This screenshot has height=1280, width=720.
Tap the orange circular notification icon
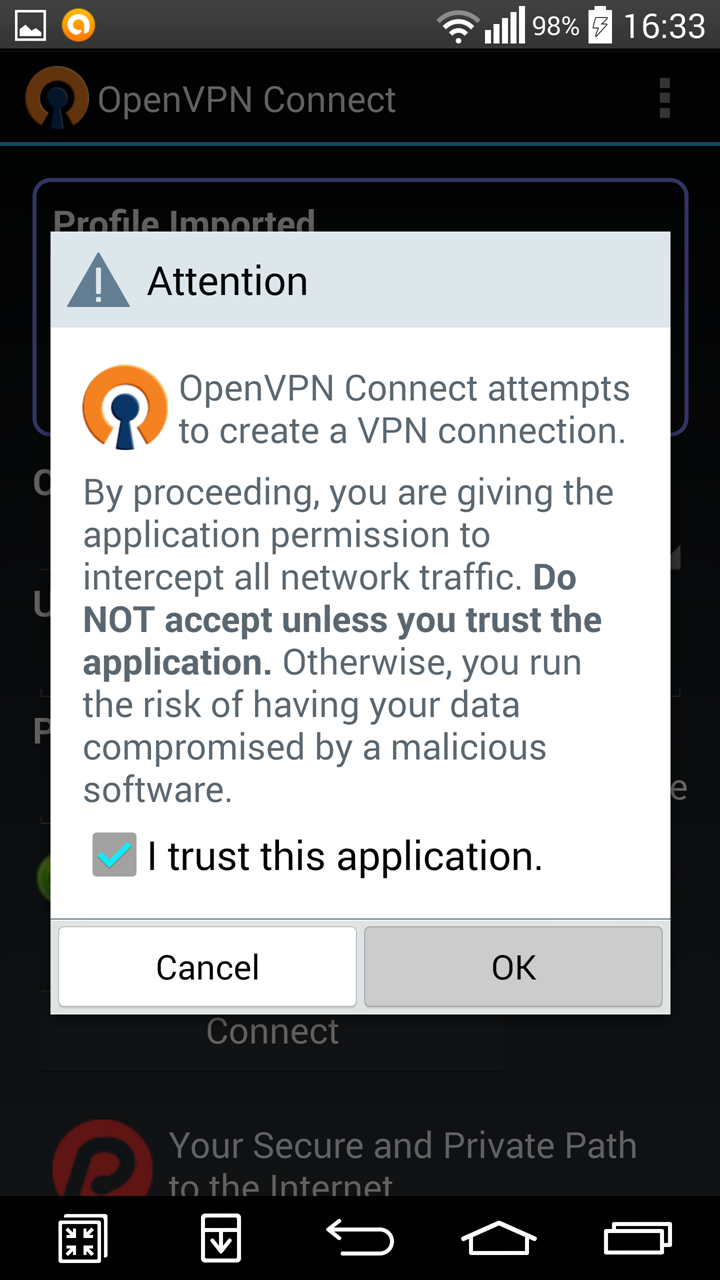pos(78,25)
